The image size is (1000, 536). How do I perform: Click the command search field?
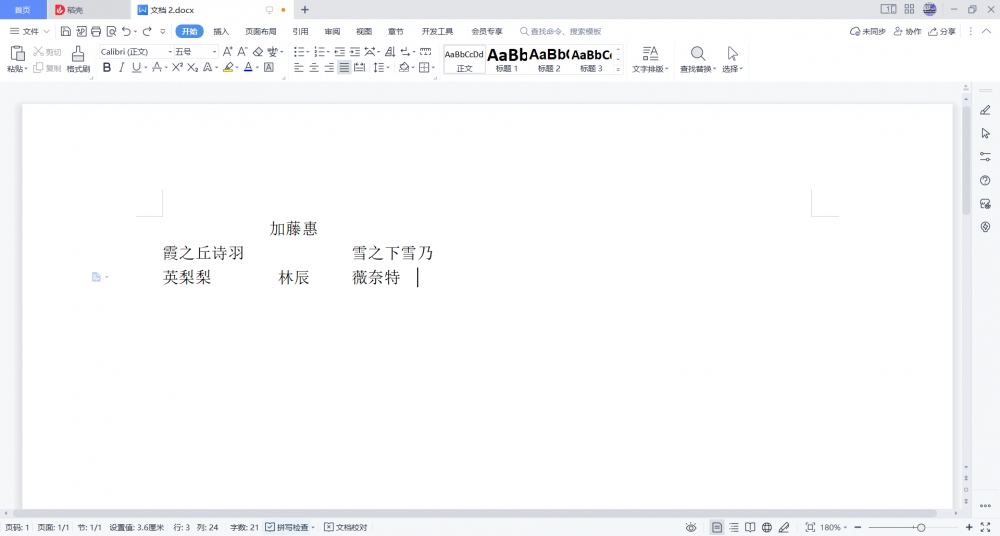(x=561, y=31)
